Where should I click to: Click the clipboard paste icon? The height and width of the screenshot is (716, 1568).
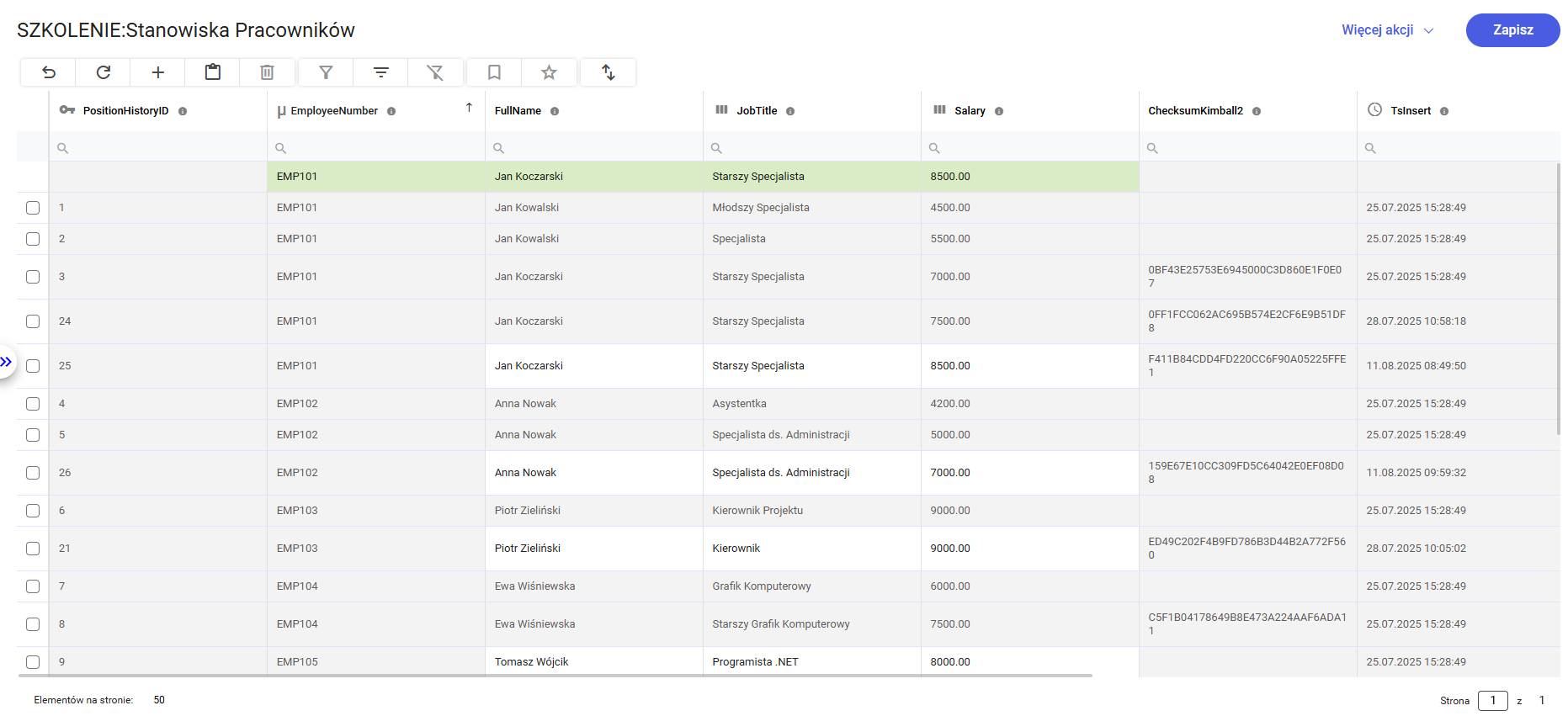[213, 72]
